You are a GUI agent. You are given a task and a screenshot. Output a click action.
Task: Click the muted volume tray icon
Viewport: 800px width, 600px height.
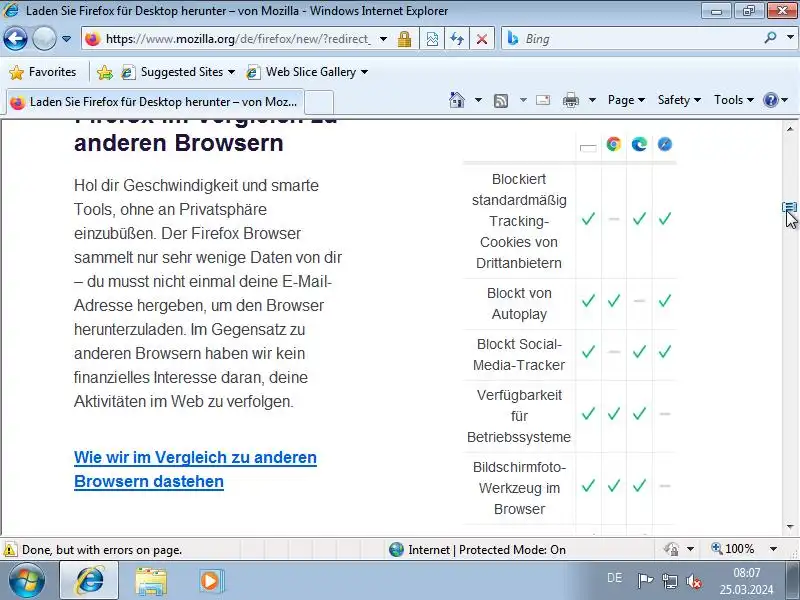(x=694, y=581)
